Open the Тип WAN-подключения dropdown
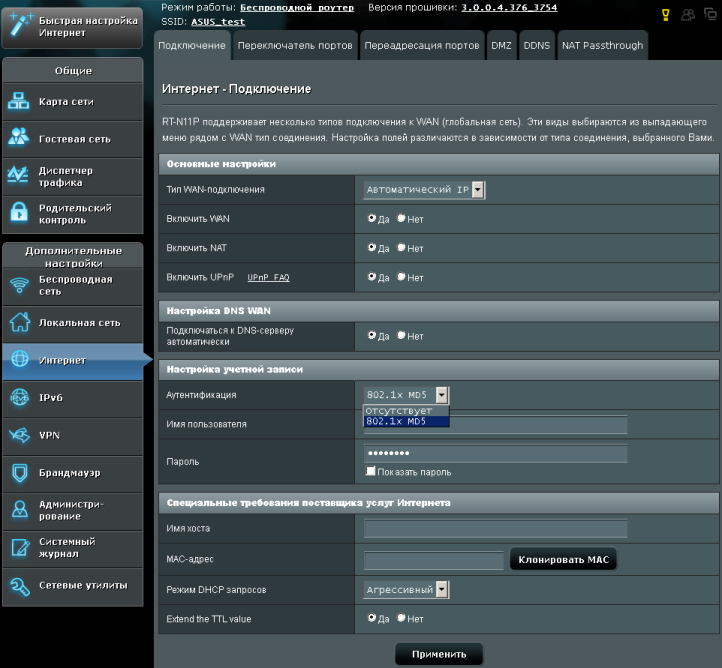This screenshot has width=722, height=668. tap(424, 190)
